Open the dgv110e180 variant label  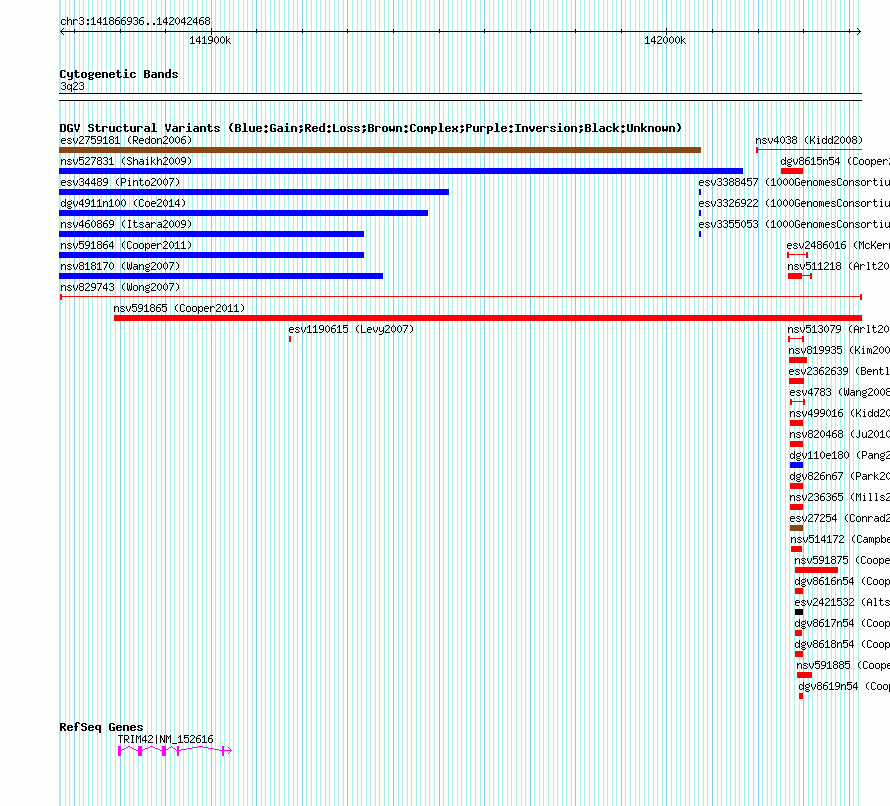click(839, 455)
